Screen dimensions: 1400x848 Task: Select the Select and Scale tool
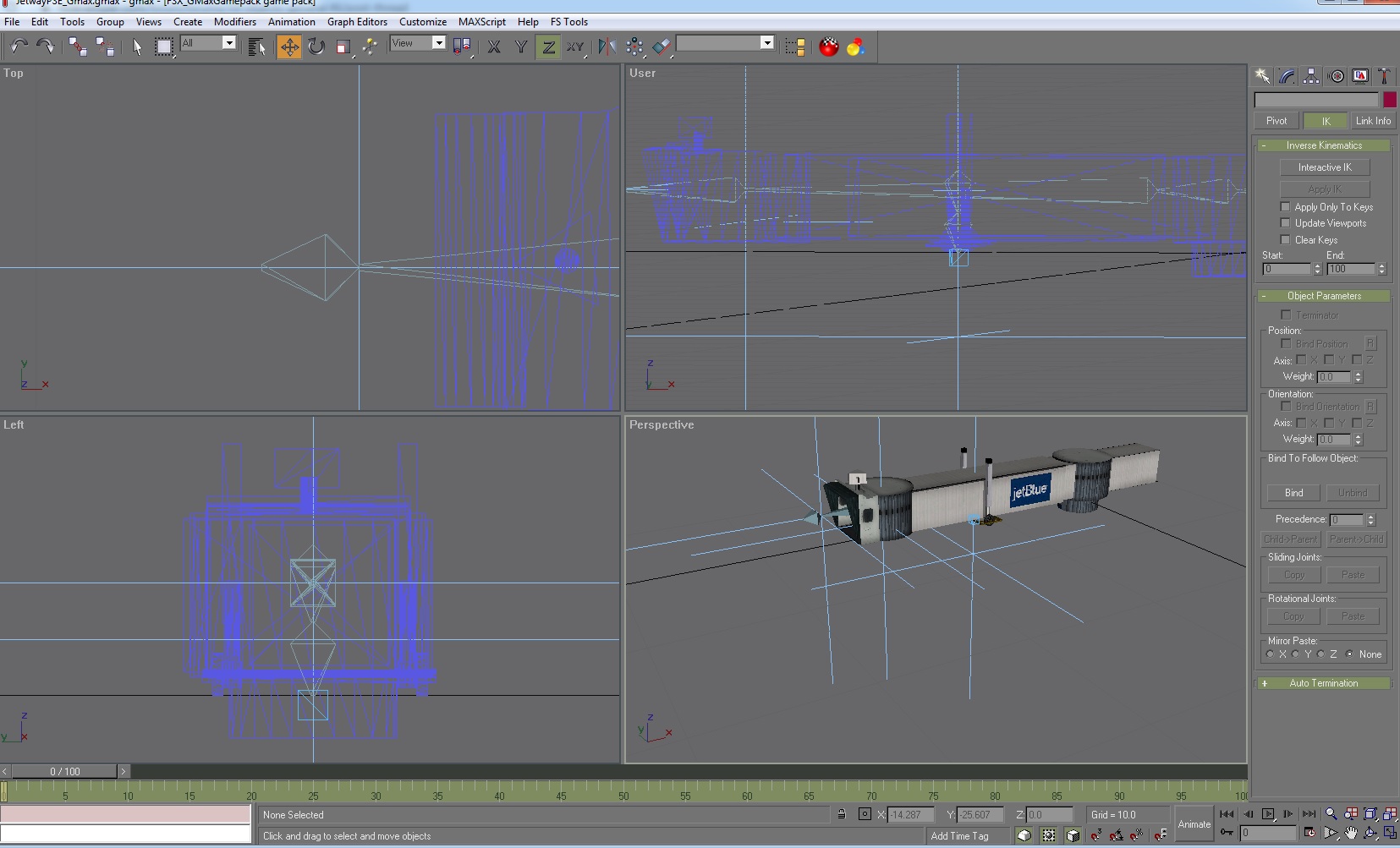(x=344, y=47)
